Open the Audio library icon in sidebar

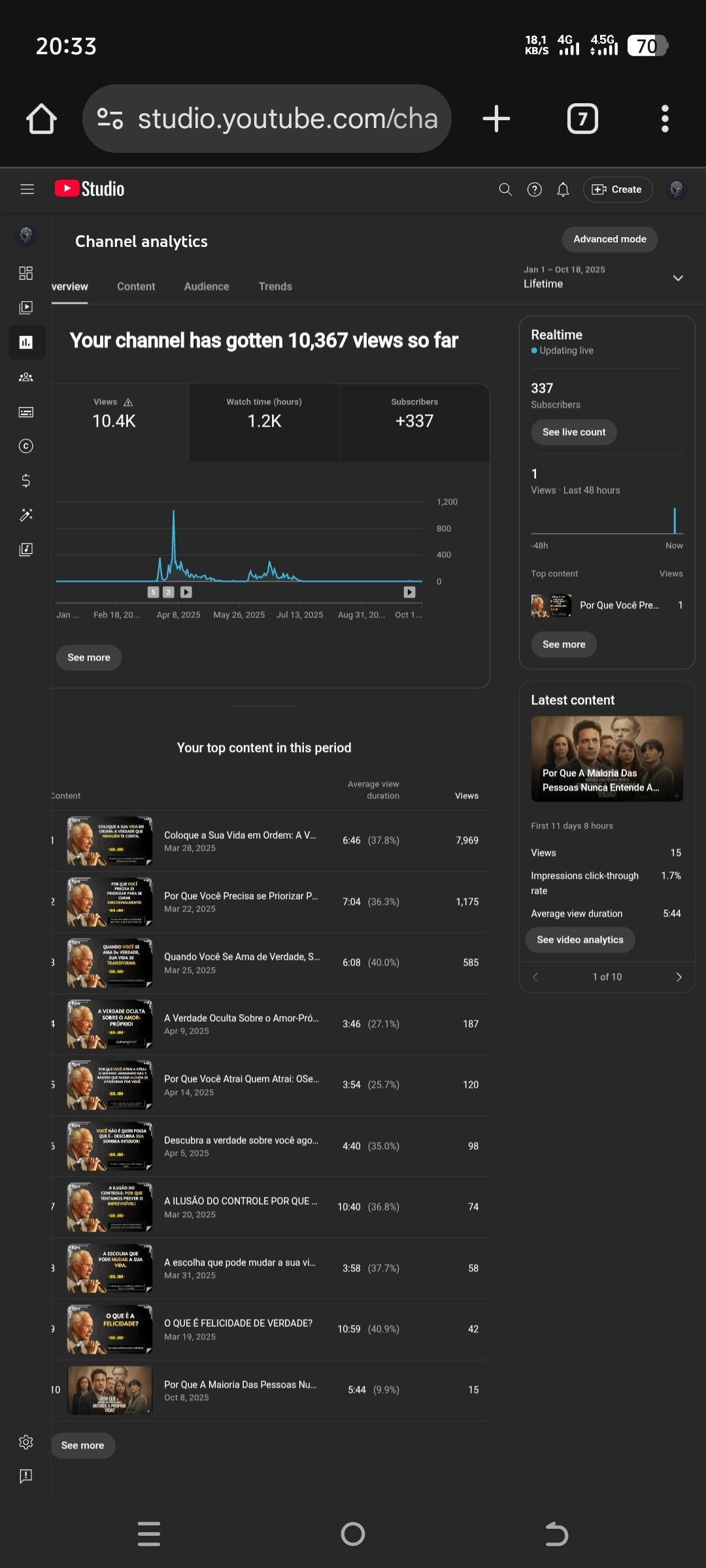pos(26,549)
